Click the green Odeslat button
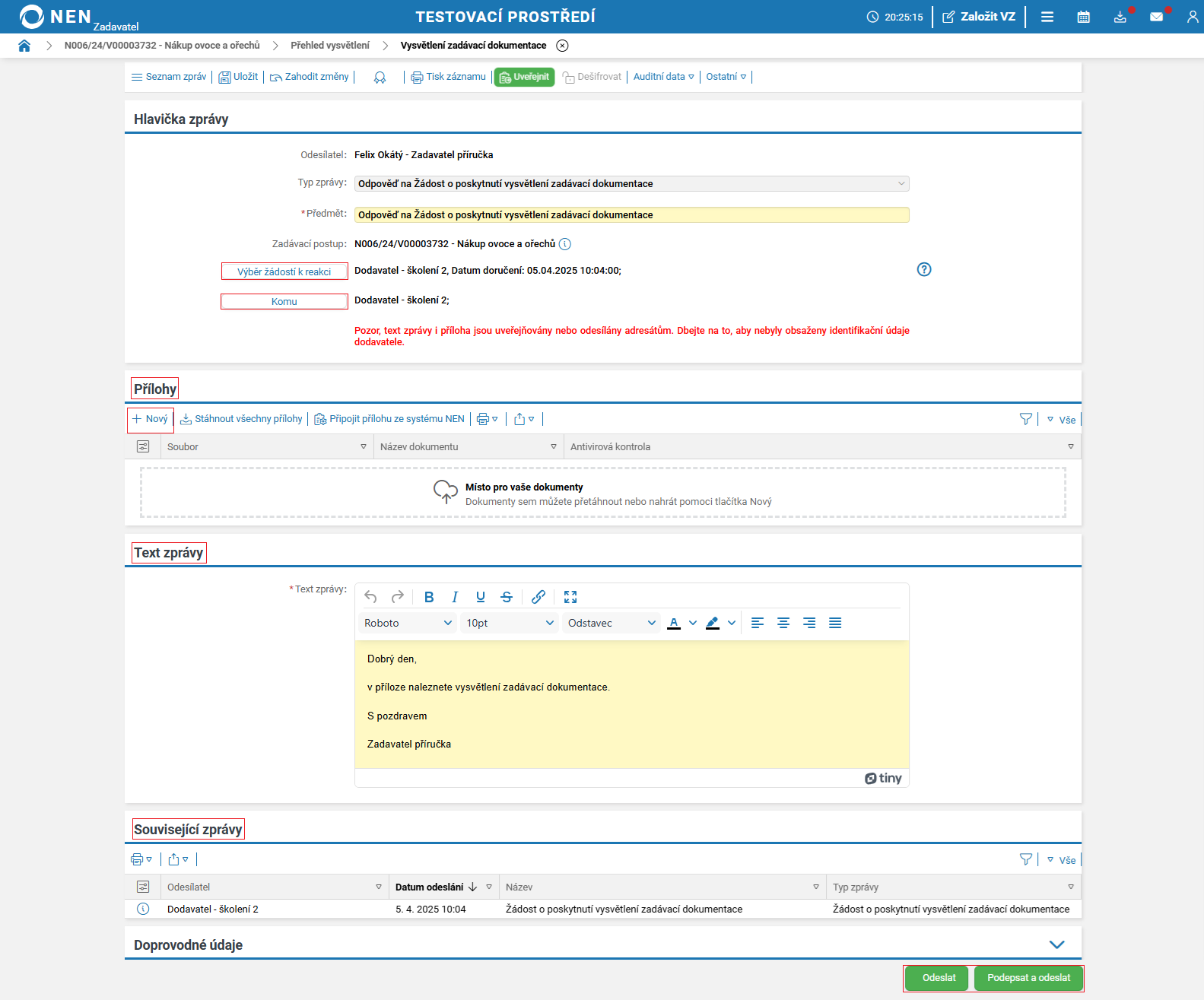This screenshot has height=1000, width=1204. click(939, 978)
